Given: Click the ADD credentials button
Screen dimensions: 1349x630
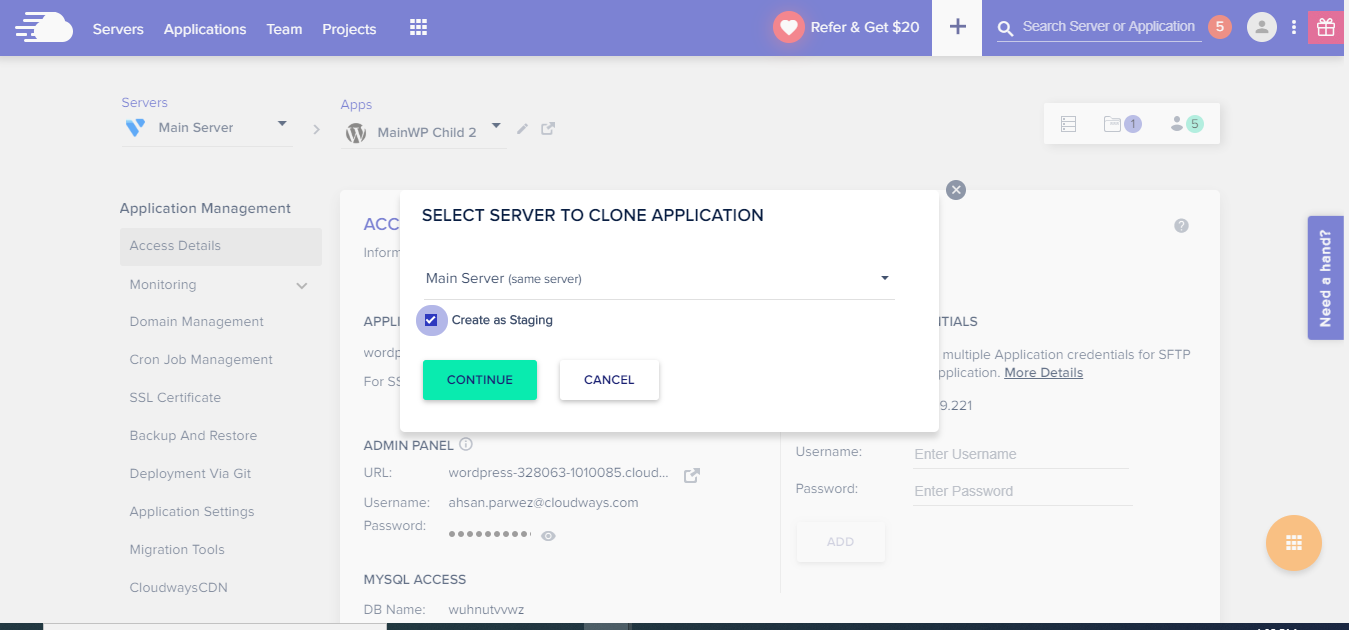Looking at the screenshot, I should pyautogui.click(x=840, y=542).
